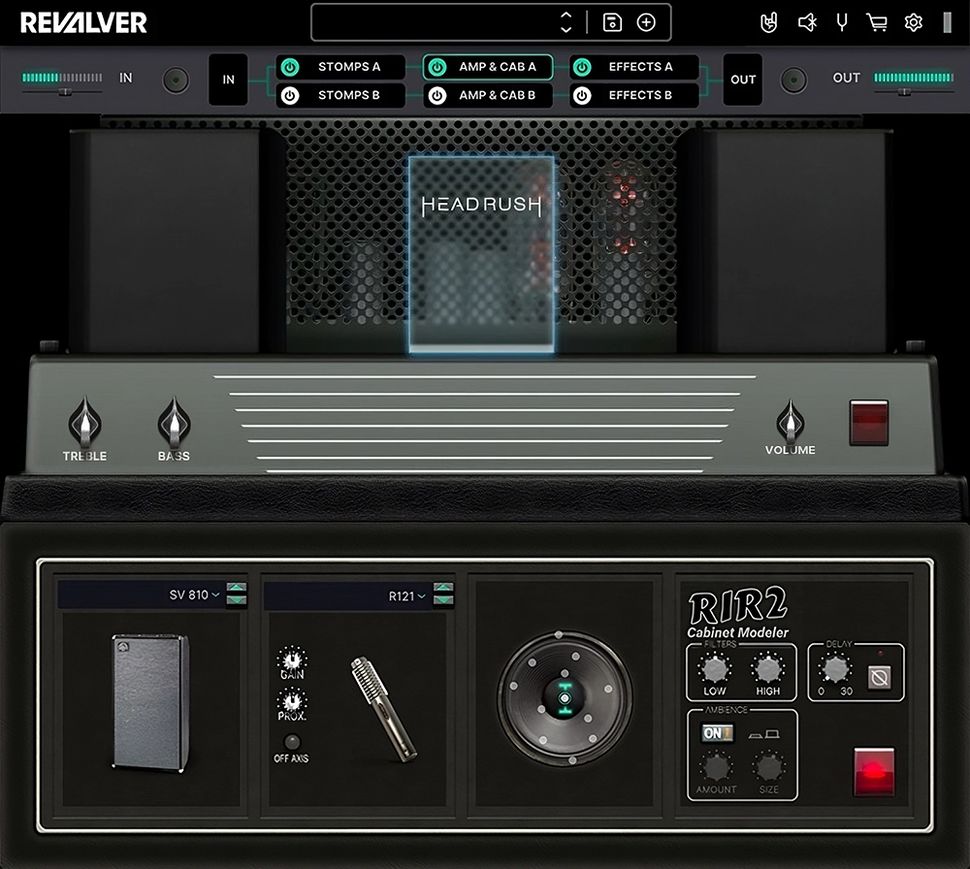
Task: Enable the EFFECTS B block
Action: (581, 95)
